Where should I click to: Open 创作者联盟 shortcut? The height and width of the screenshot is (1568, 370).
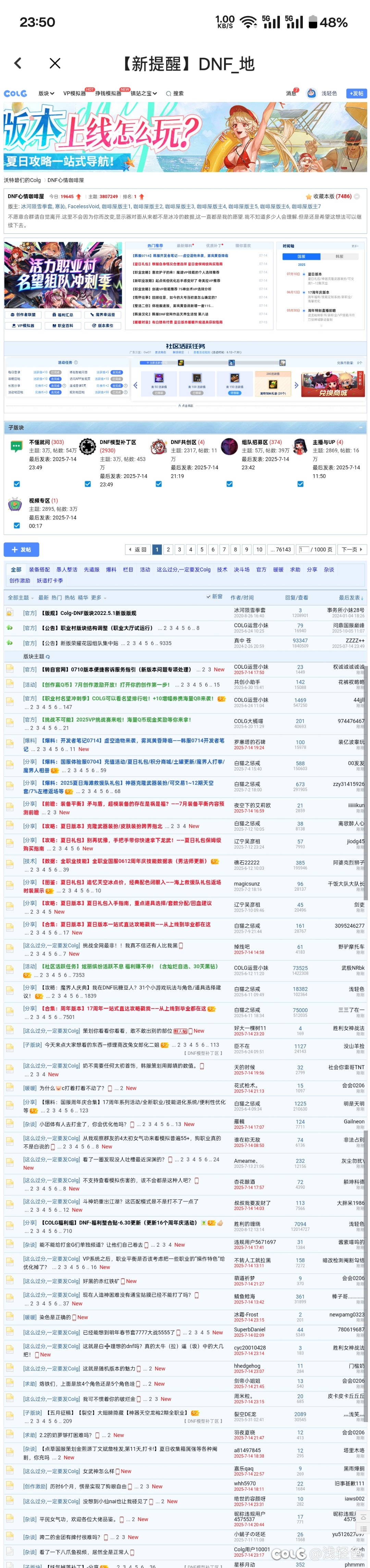tap(24, 315)
